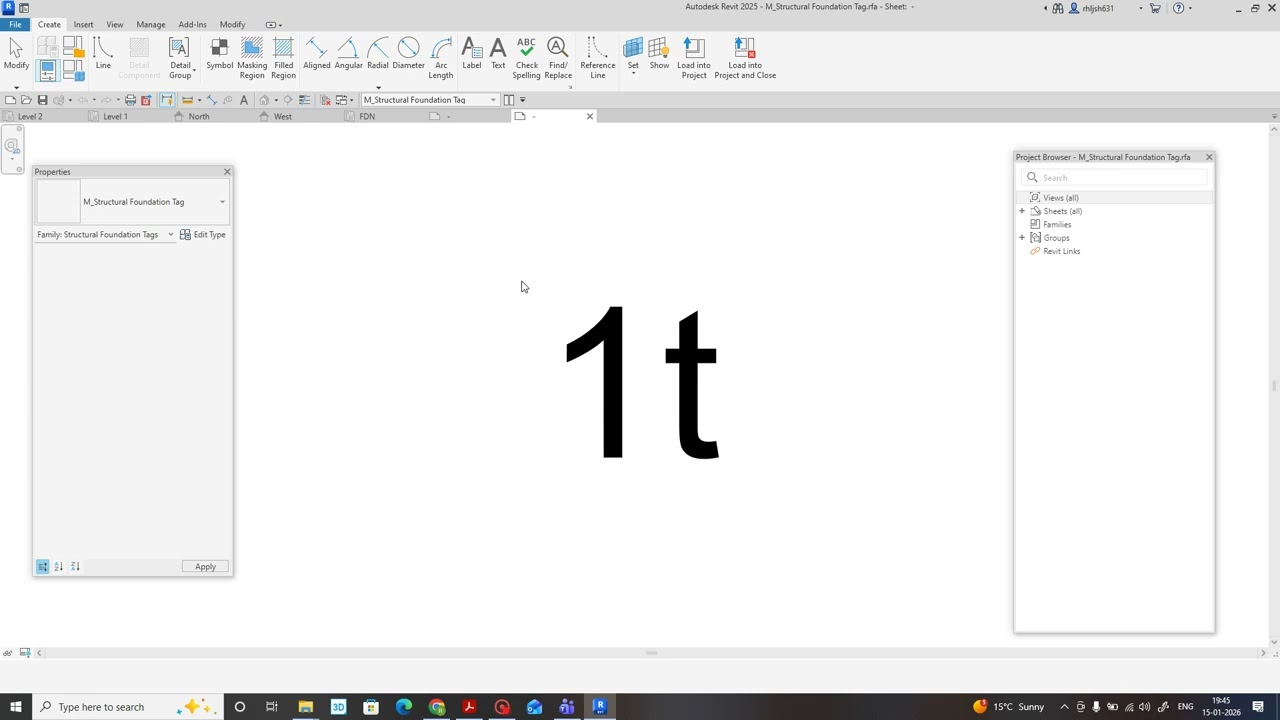Select Views (all) in Project Browser

[x=1060, y=198]
